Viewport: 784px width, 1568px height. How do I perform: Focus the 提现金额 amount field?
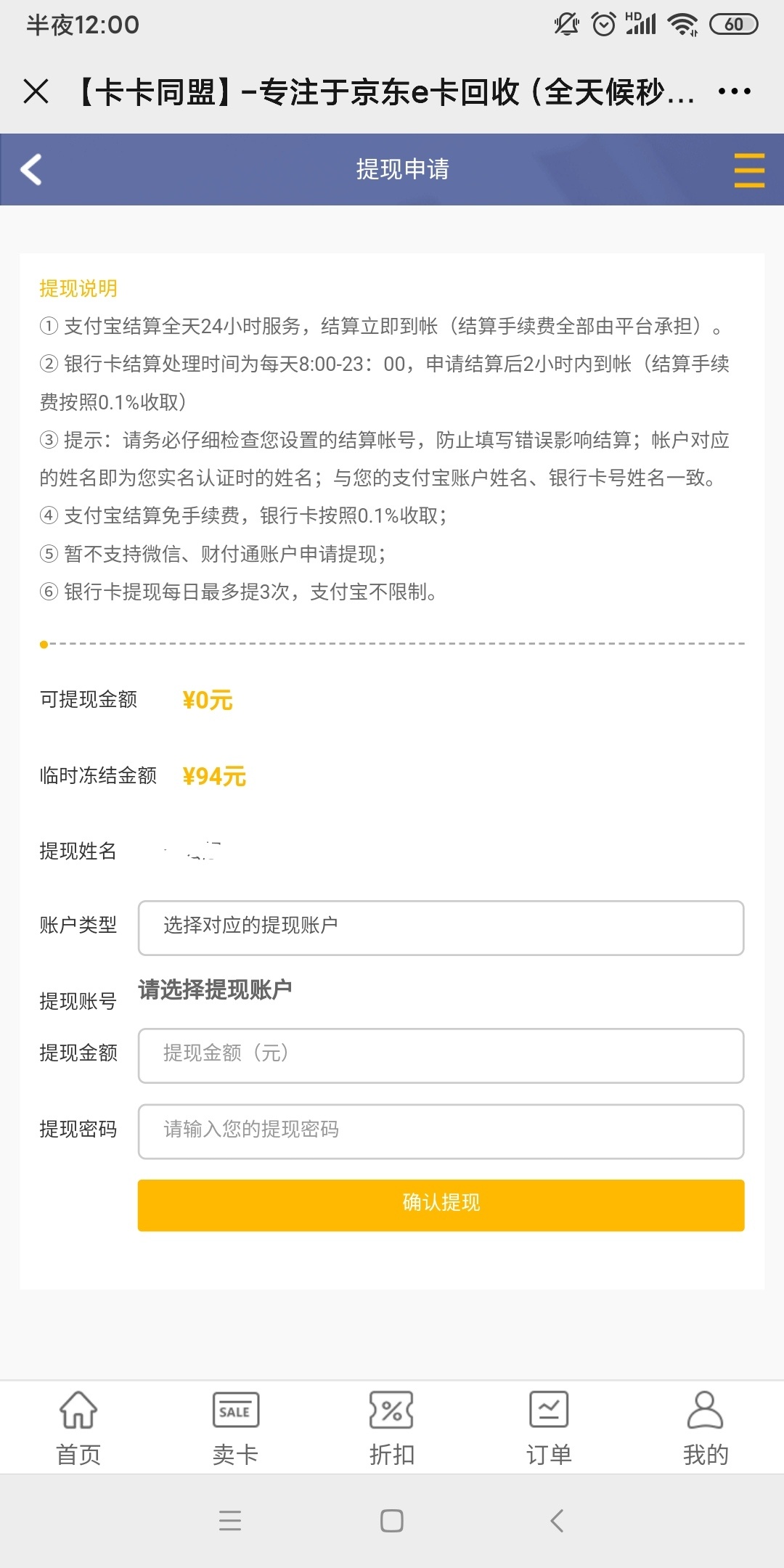(441, 1055)
